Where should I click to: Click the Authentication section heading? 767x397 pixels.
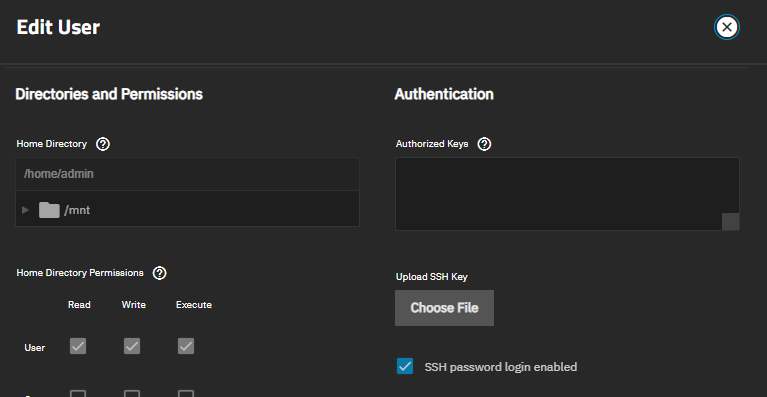coord(444,94)
